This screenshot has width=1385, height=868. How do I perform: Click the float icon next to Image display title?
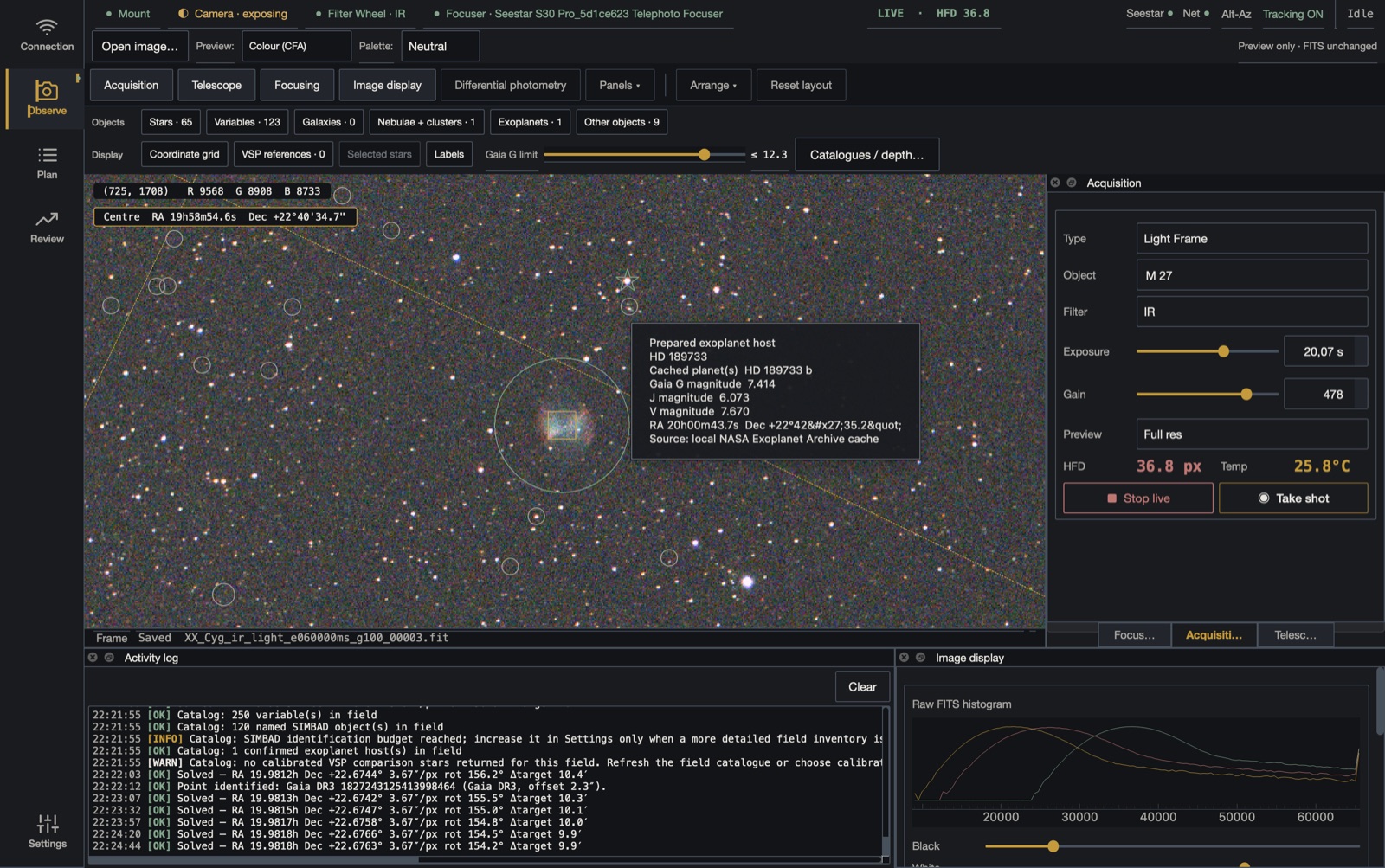tap(920, 658)
